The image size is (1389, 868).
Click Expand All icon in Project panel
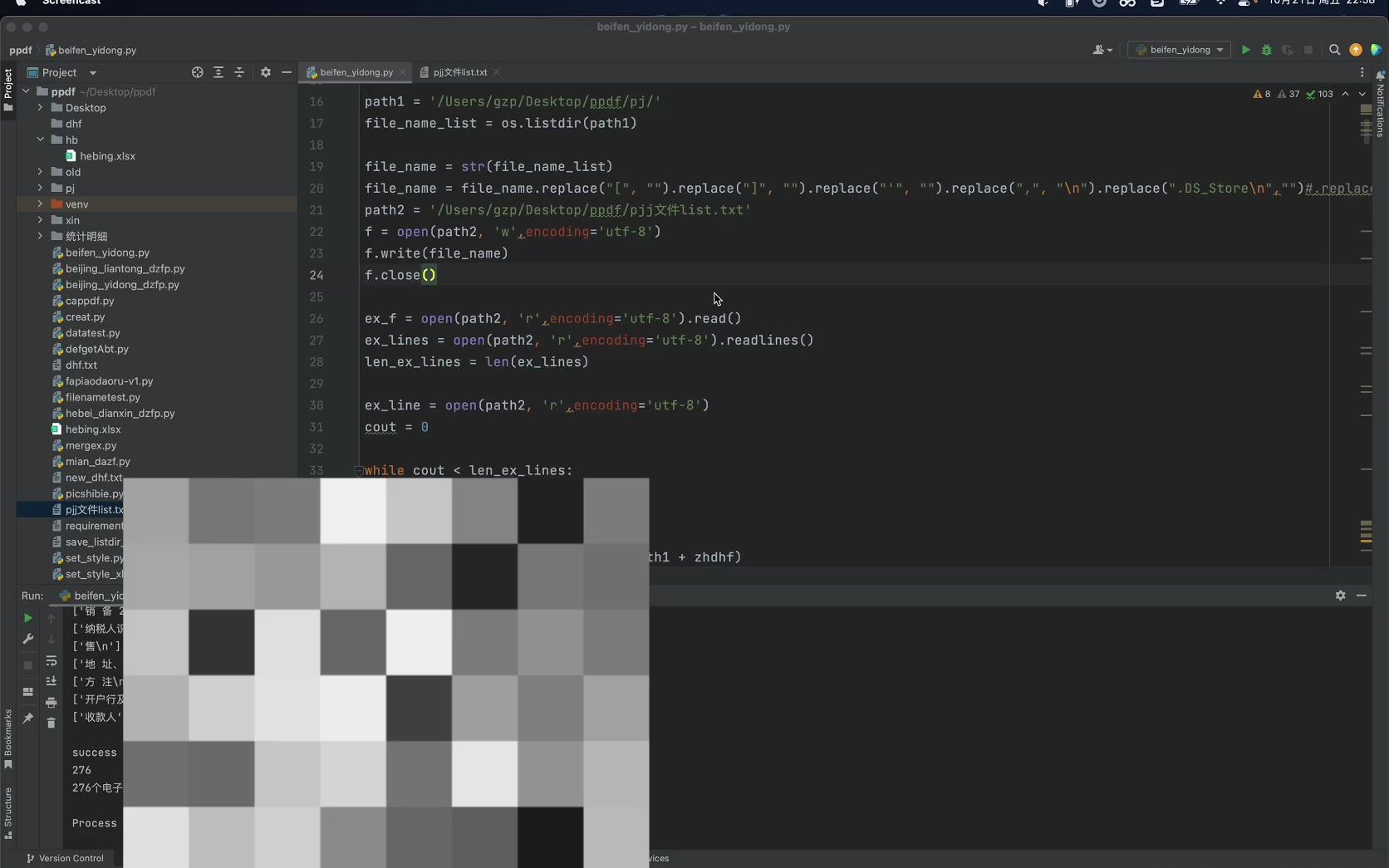[218, 72]
